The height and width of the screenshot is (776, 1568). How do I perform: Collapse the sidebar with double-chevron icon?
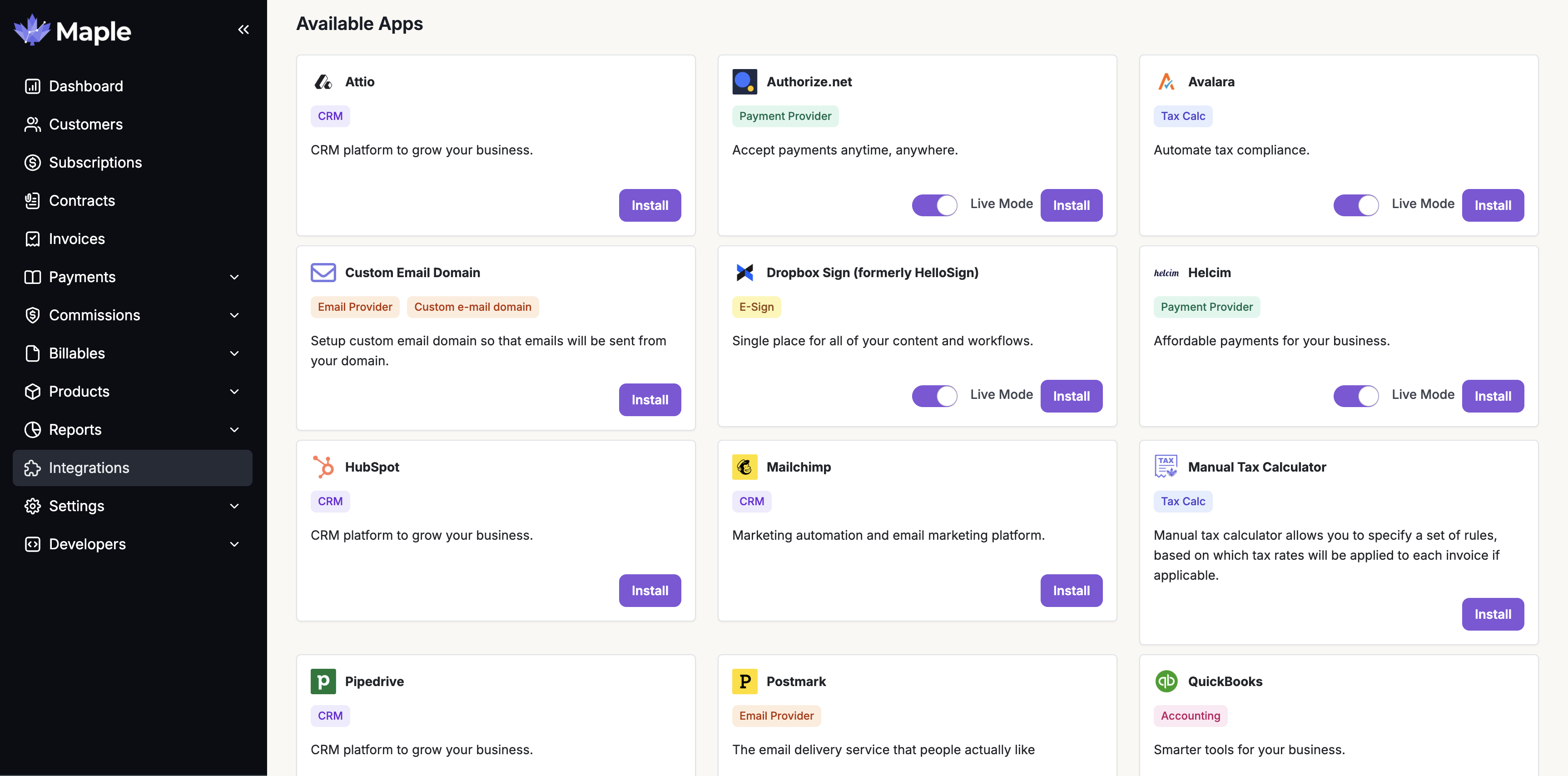[x=243, y=29]
